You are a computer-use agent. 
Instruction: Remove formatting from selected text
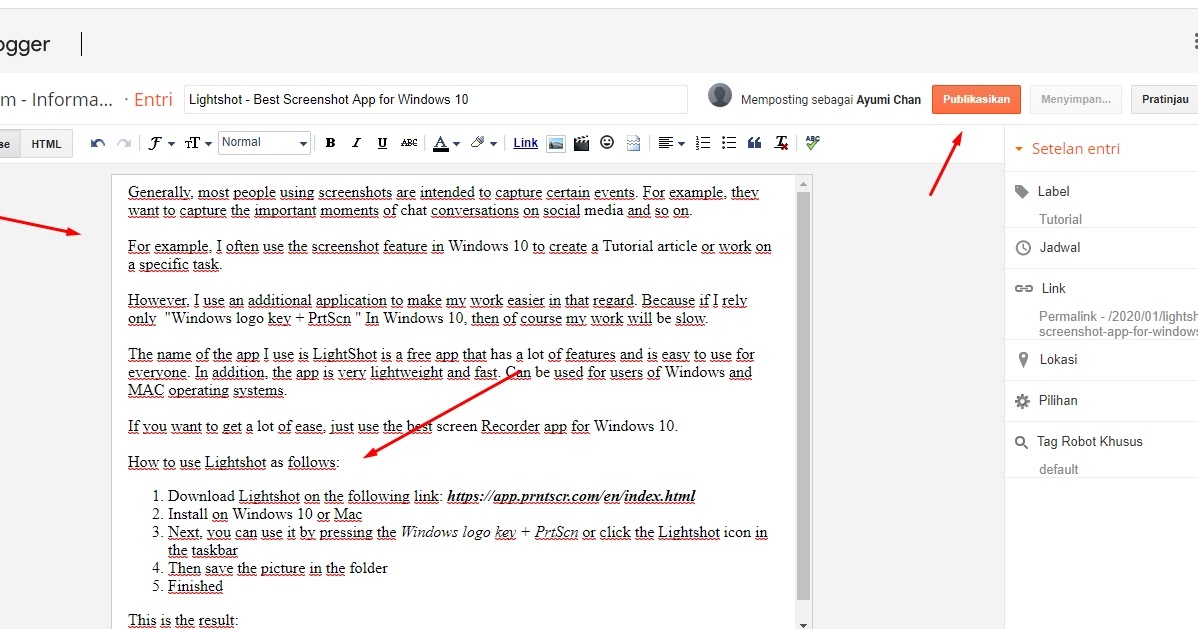781,143
